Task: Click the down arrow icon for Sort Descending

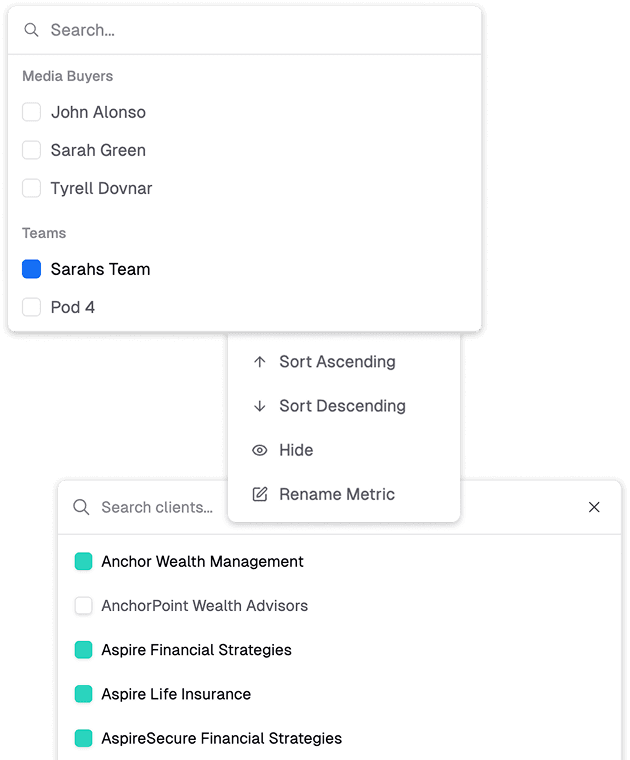Action: pyautogui.click(x=260, y=406)
